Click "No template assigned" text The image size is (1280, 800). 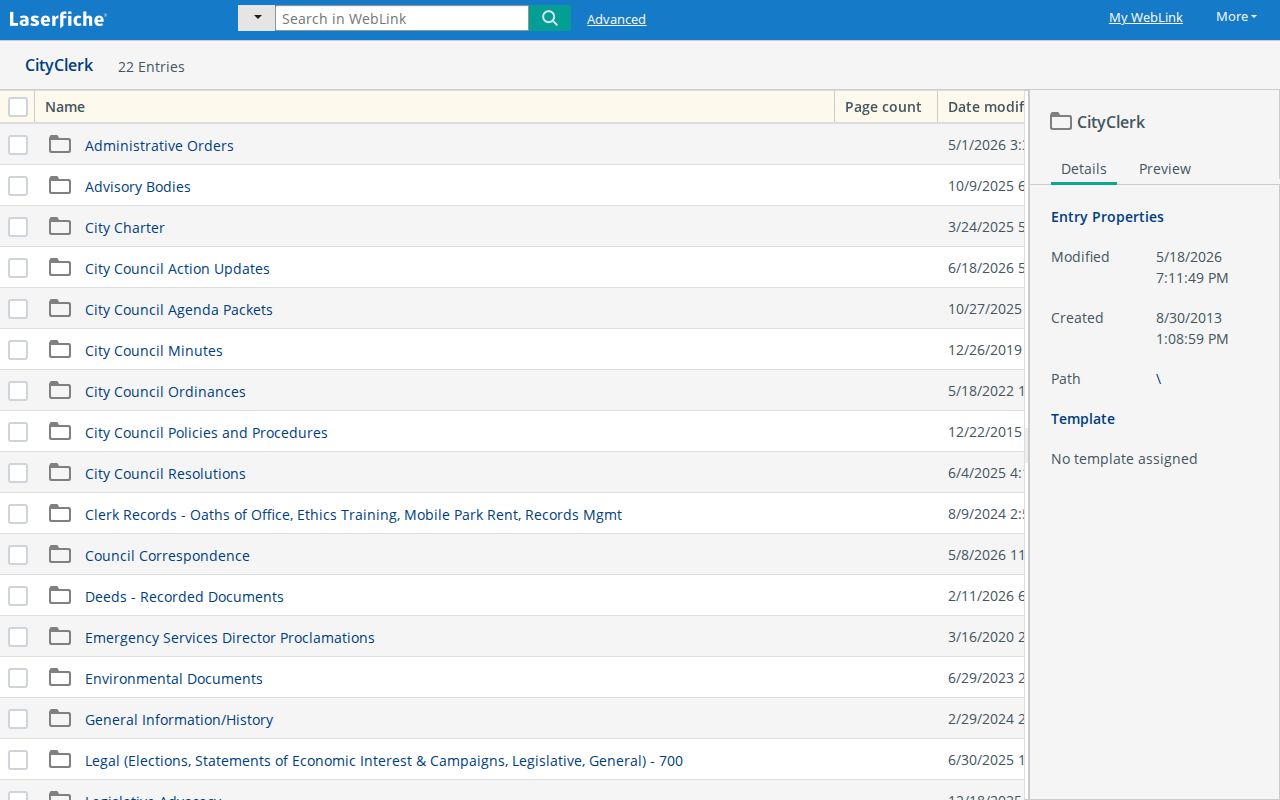[1124, 459]
